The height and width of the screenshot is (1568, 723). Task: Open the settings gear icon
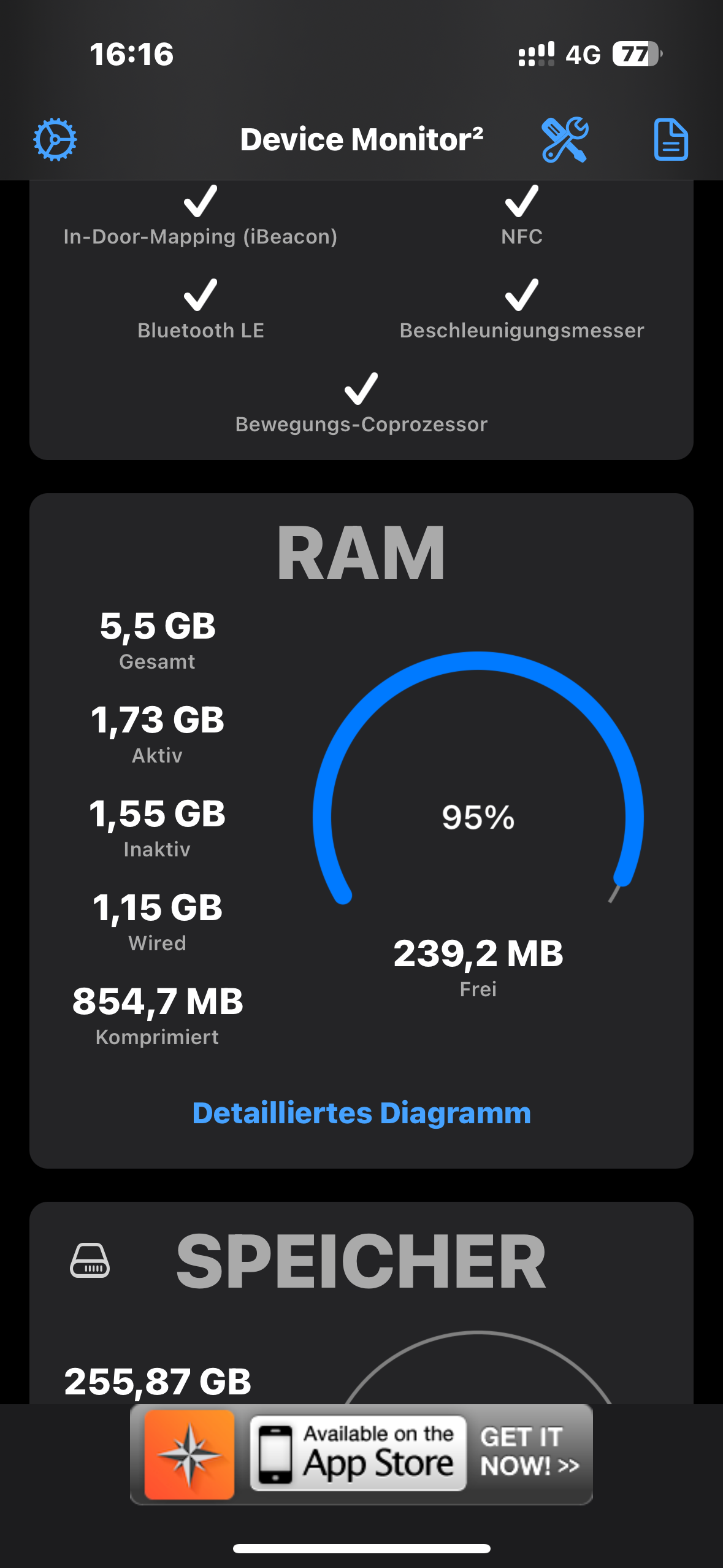55,140
